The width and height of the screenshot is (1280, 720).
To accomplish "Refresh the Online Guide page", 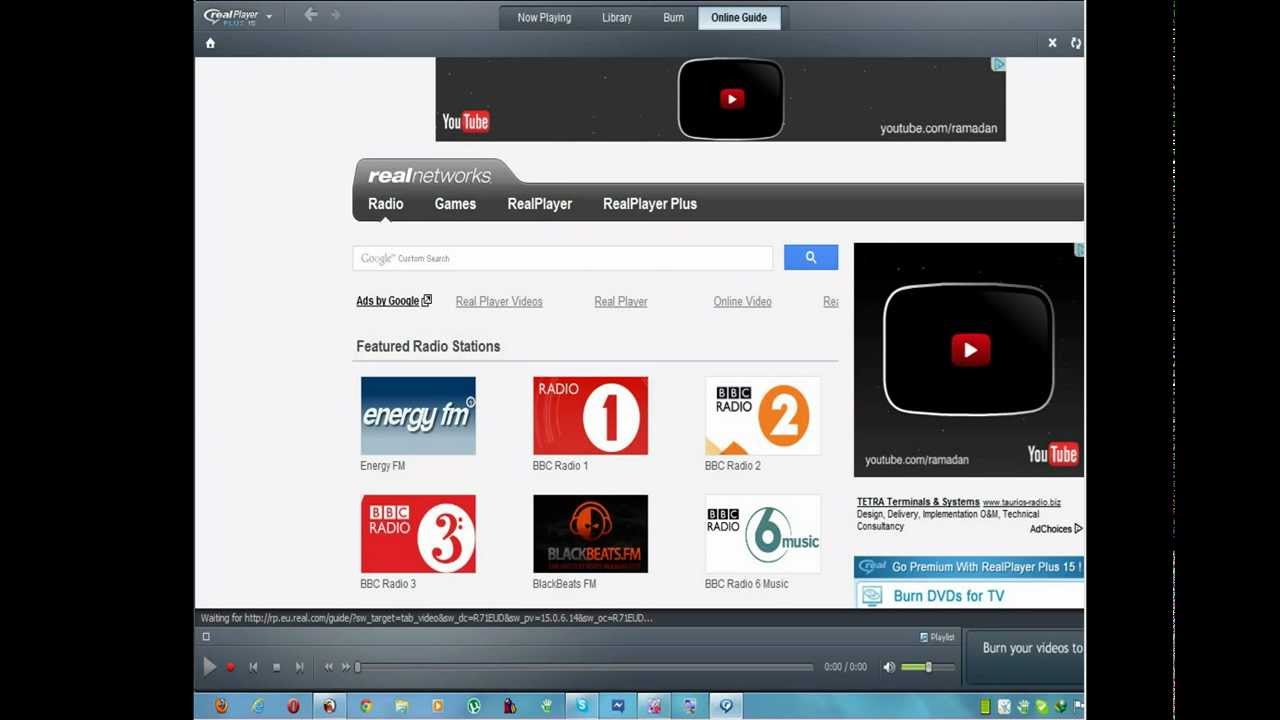I will (1076, 43).
